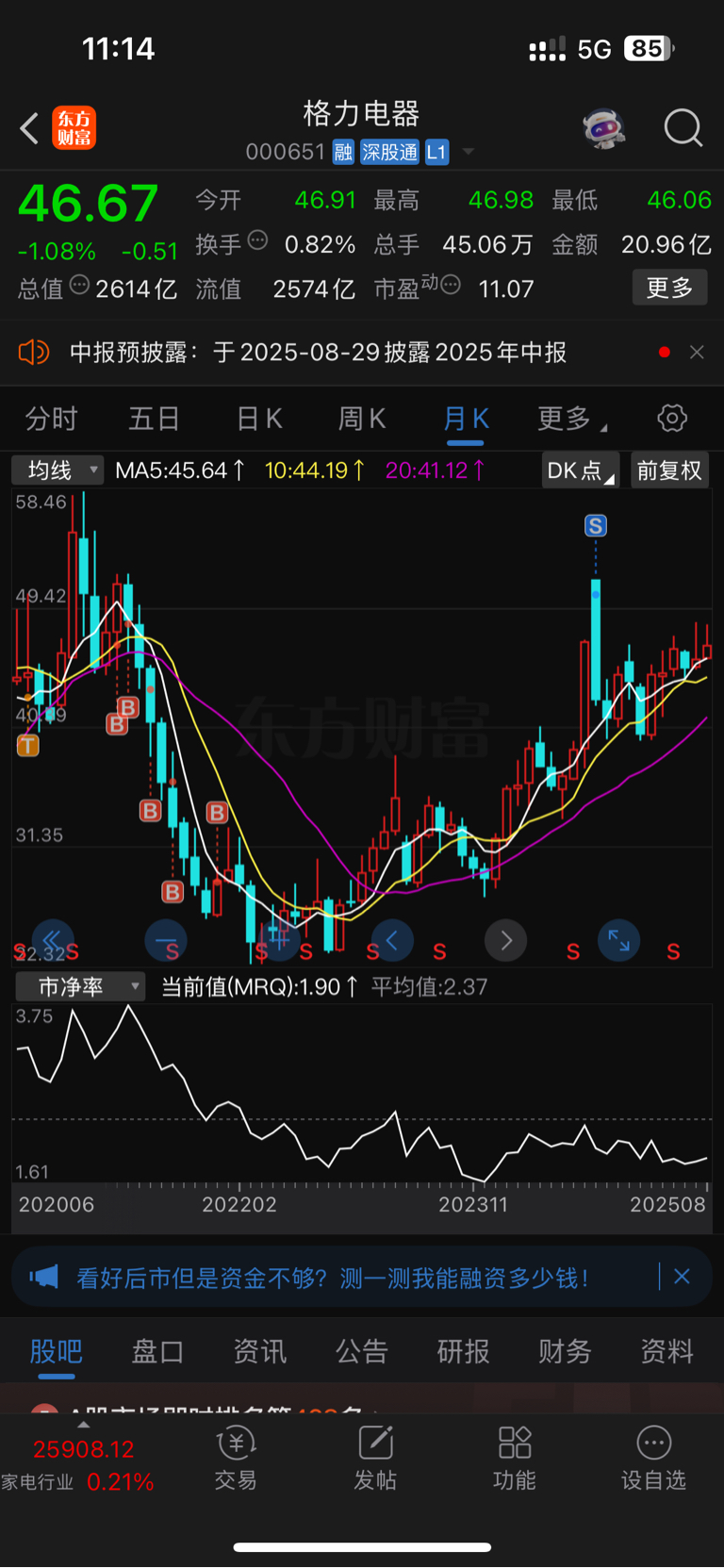Open the 东方财富 orange logo icon
The height and width of the screenshot is (1568, 724).
coord(74,128)
